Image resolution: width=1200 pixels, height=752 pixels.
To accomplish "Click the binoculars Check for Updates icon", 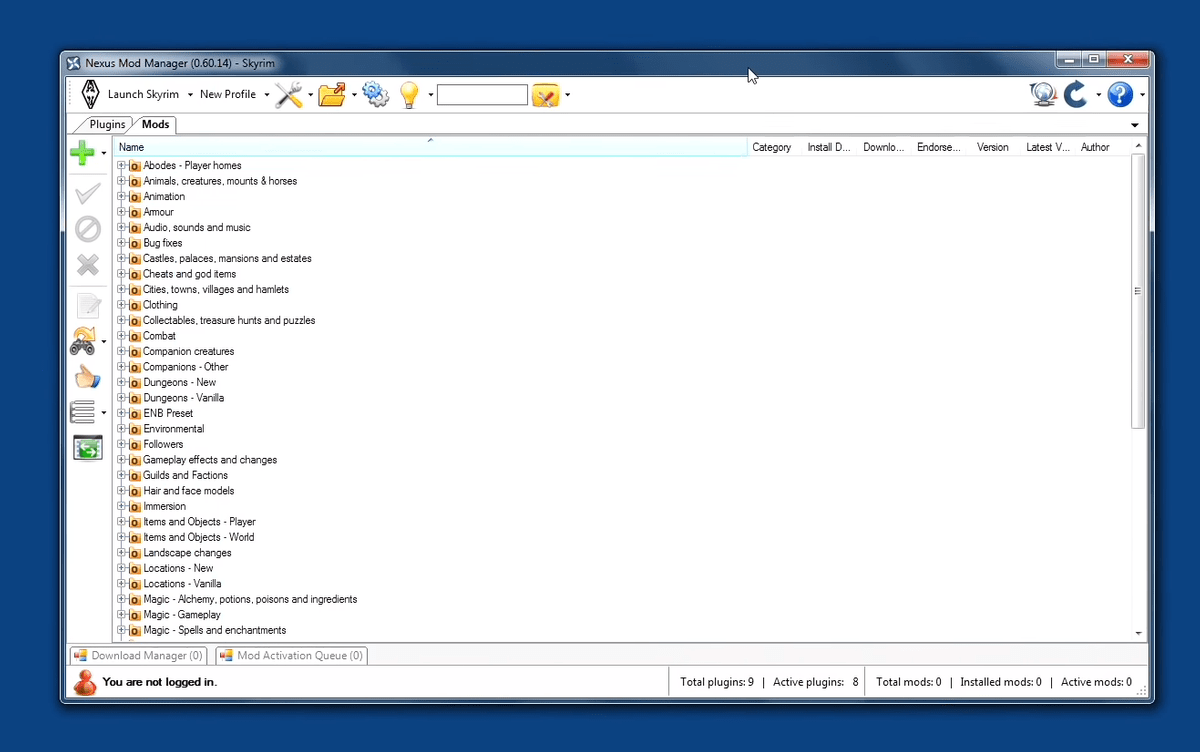I will coord(84,341).
